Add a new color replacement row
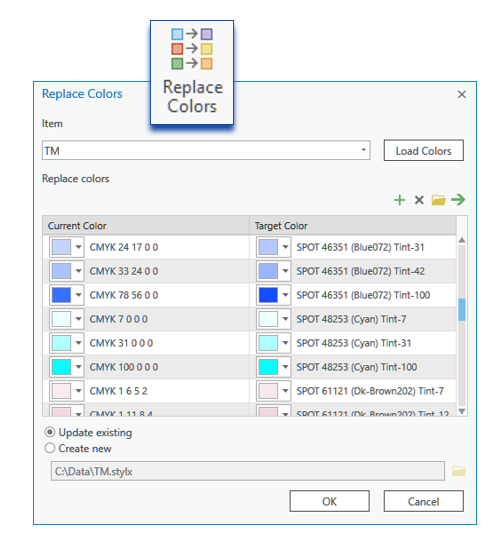 (400, 200)
